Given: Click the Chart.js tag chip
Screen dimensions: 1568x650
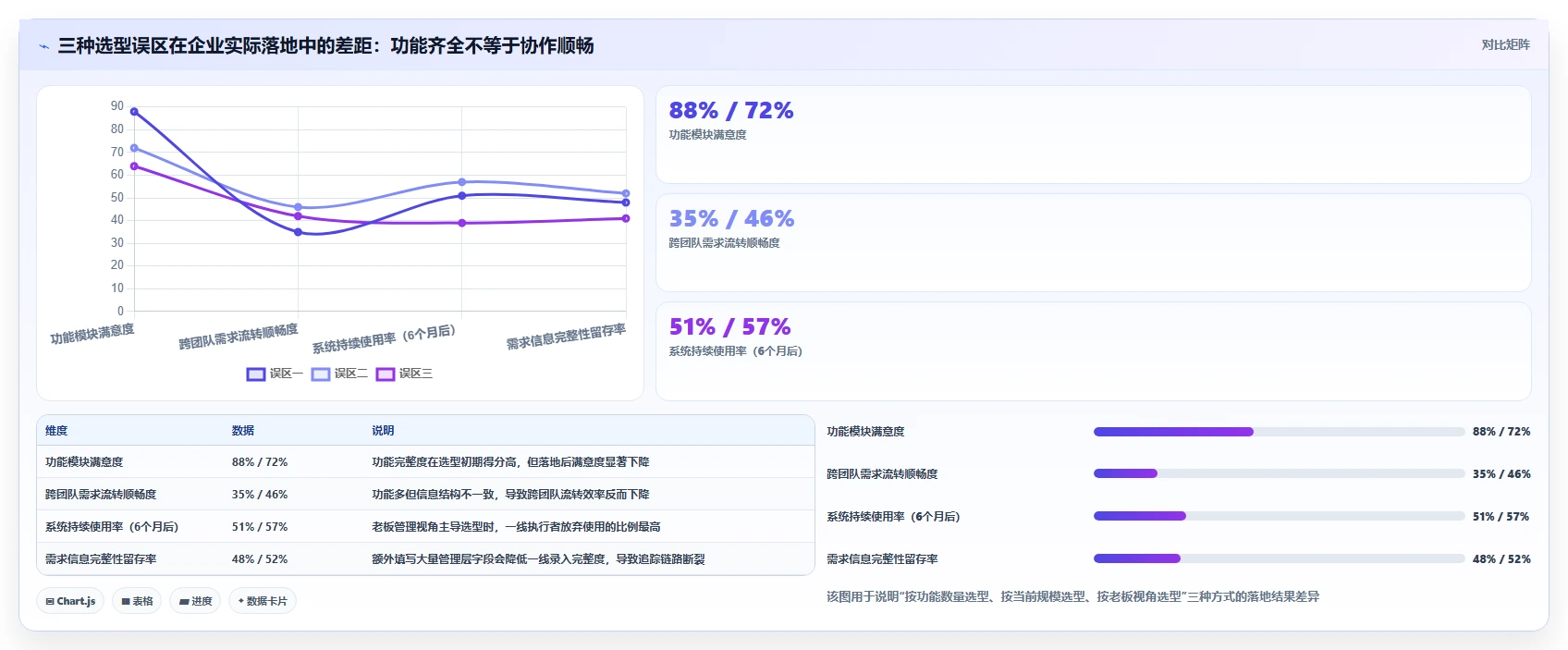Looking at the screenshot, I should click(x=70, y=601).
